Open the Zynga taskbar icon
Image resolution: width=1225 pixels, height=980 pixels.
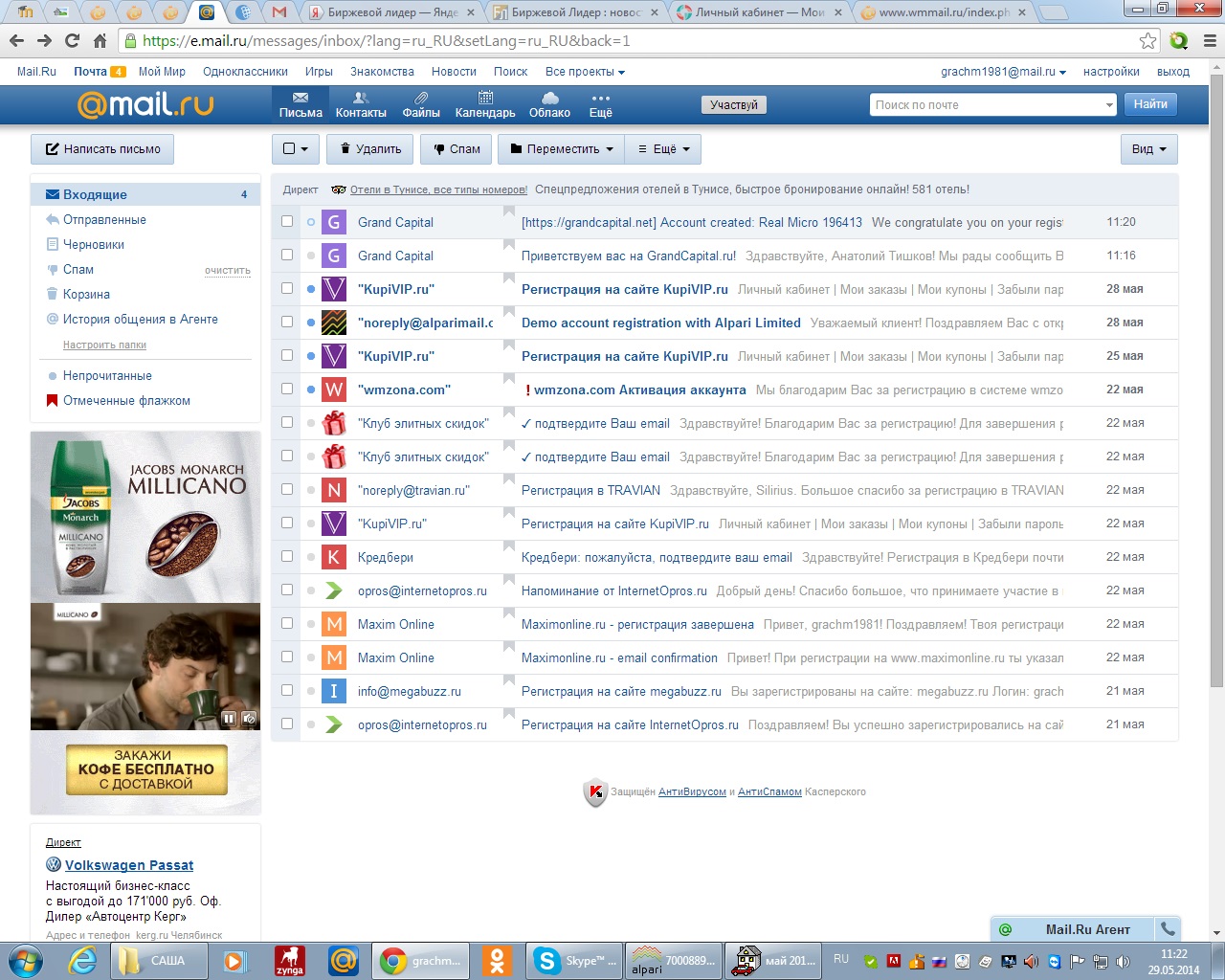(x=289, y=960)
